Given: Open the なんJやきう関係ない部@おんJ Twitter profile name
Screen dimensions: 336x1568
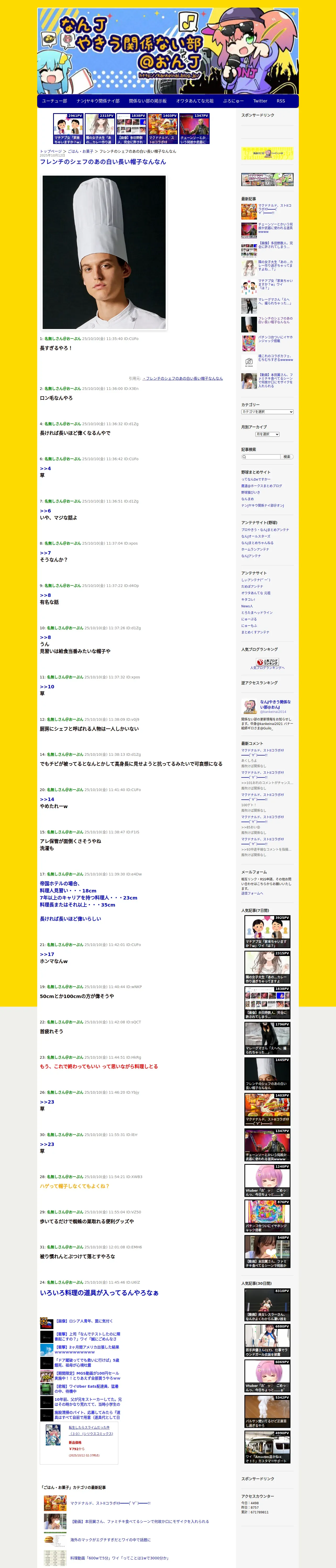Looking at the screenshot, I should (x=276, y=704).
